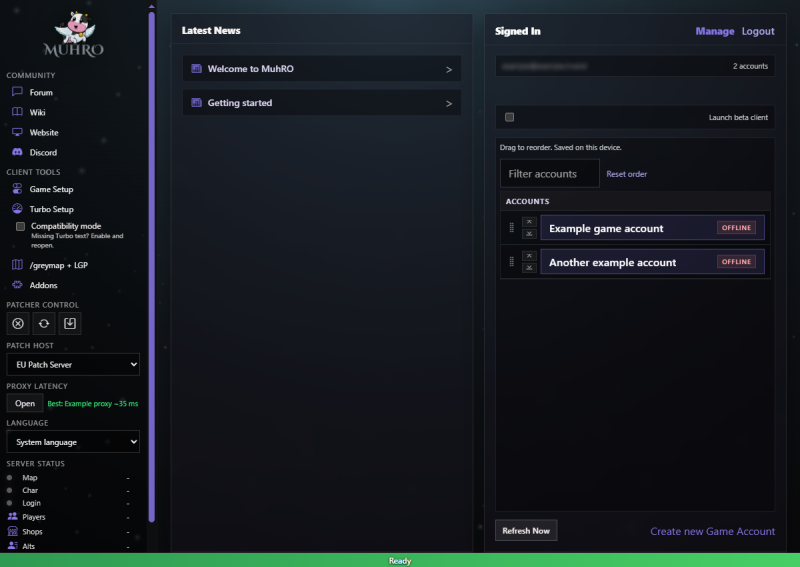Open the /greymap + LGP entry
Image resolution: width=800 pixels, height=567 pixels.
(59, 265)
